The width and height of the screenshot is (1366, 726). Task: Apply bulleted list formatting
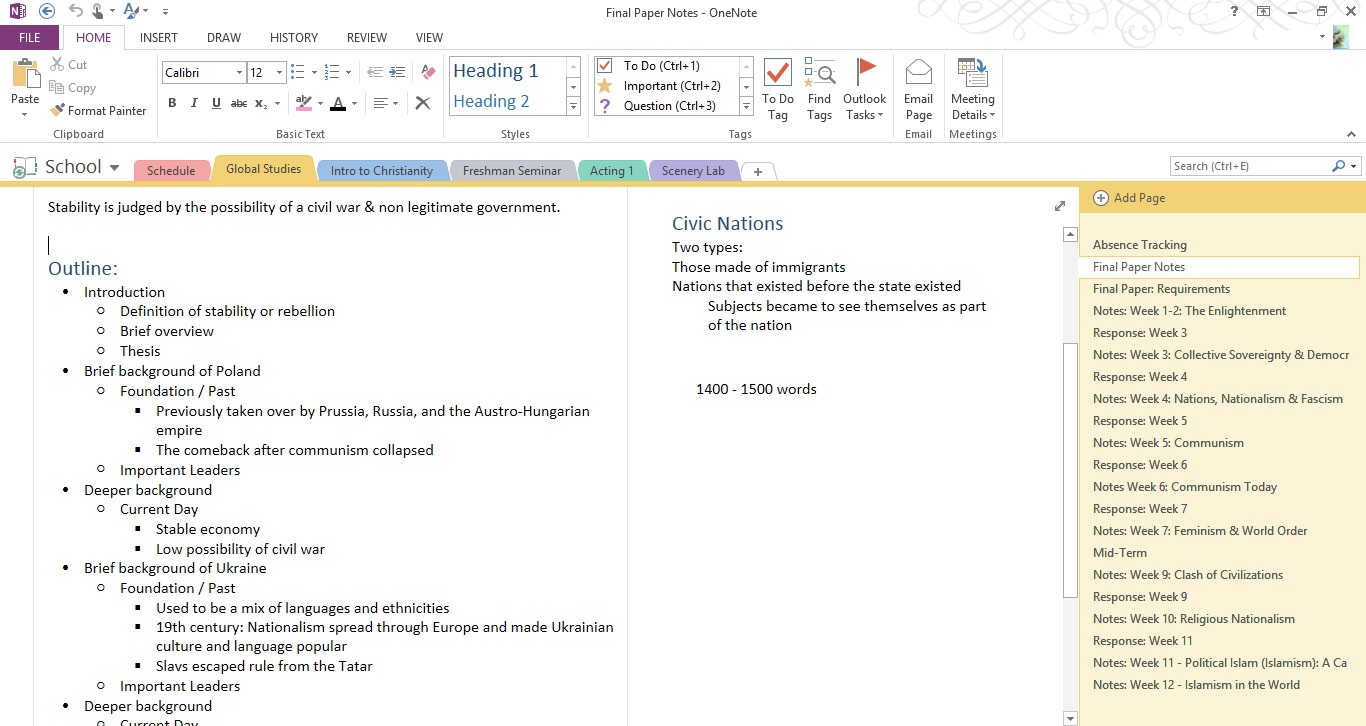298,72
